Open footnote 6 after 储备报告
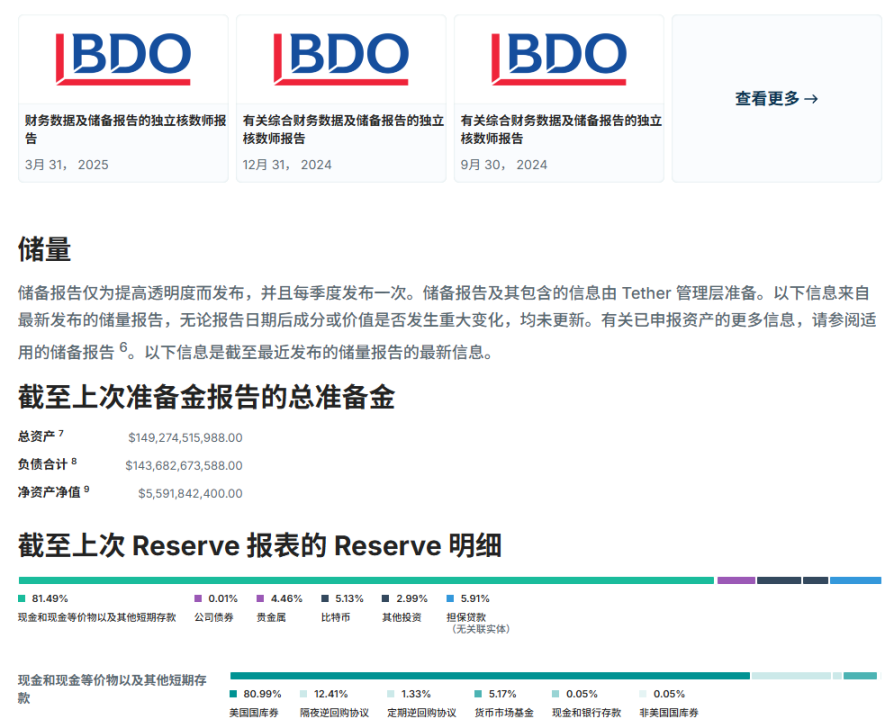The width and height of the screenshot is (894, 728). click(x=123, y=347)
